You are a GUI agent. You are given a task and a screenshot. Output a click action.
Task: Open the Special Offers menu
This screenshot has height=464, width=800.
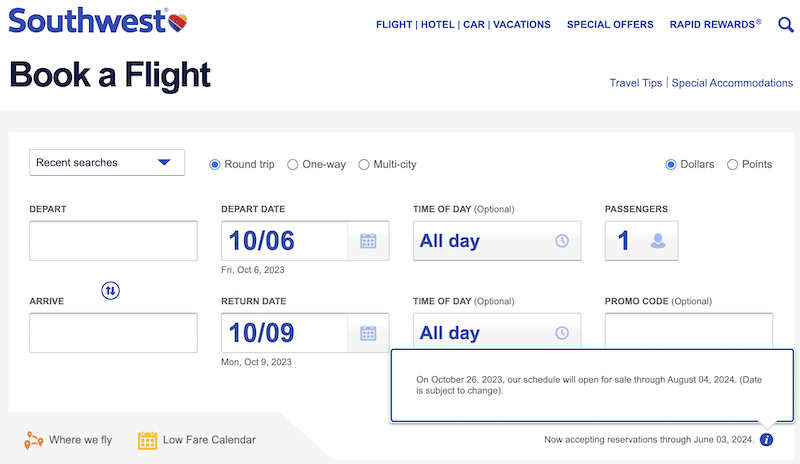610,25
